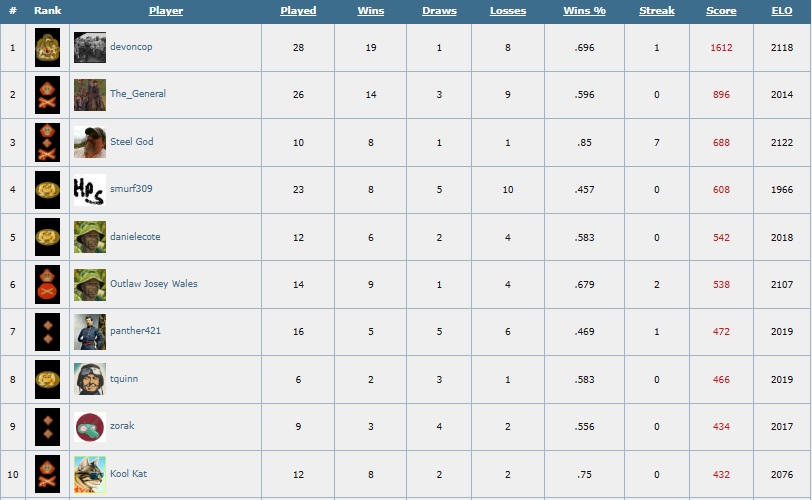Open devoncop's avatar photo
812x500 pixels.
coord(90,48)
